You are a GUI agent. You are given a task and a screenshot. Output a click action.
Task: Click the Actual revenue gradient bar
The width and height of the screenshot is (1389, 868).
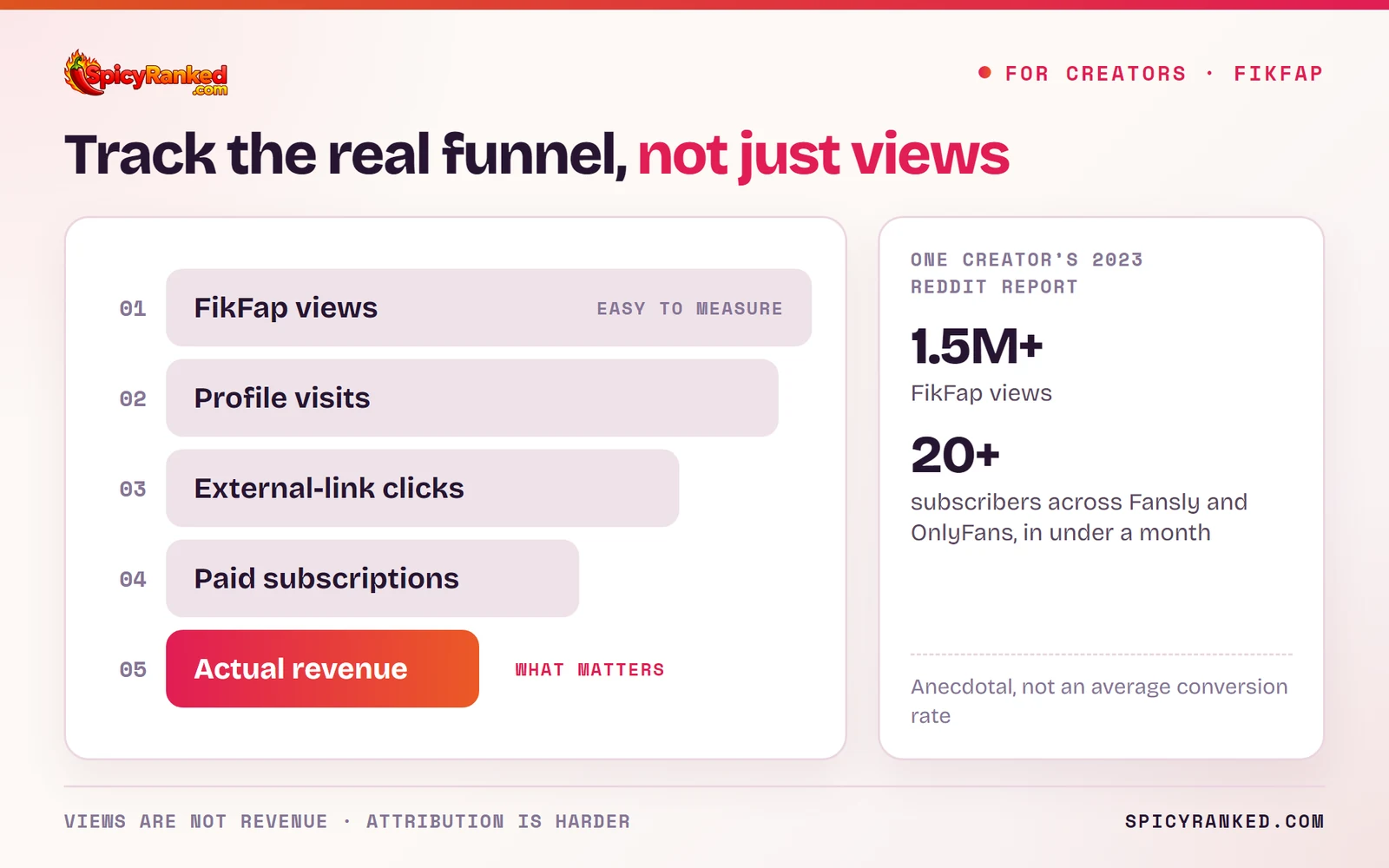click(x=322, y=668)
